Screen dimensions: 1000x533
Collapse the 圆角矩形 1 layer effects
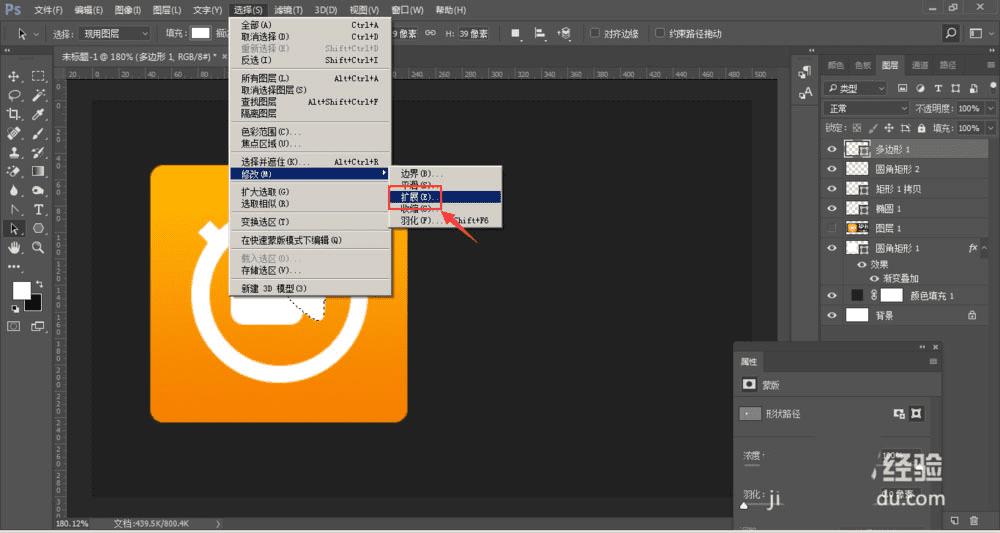(x=985, y=248)
